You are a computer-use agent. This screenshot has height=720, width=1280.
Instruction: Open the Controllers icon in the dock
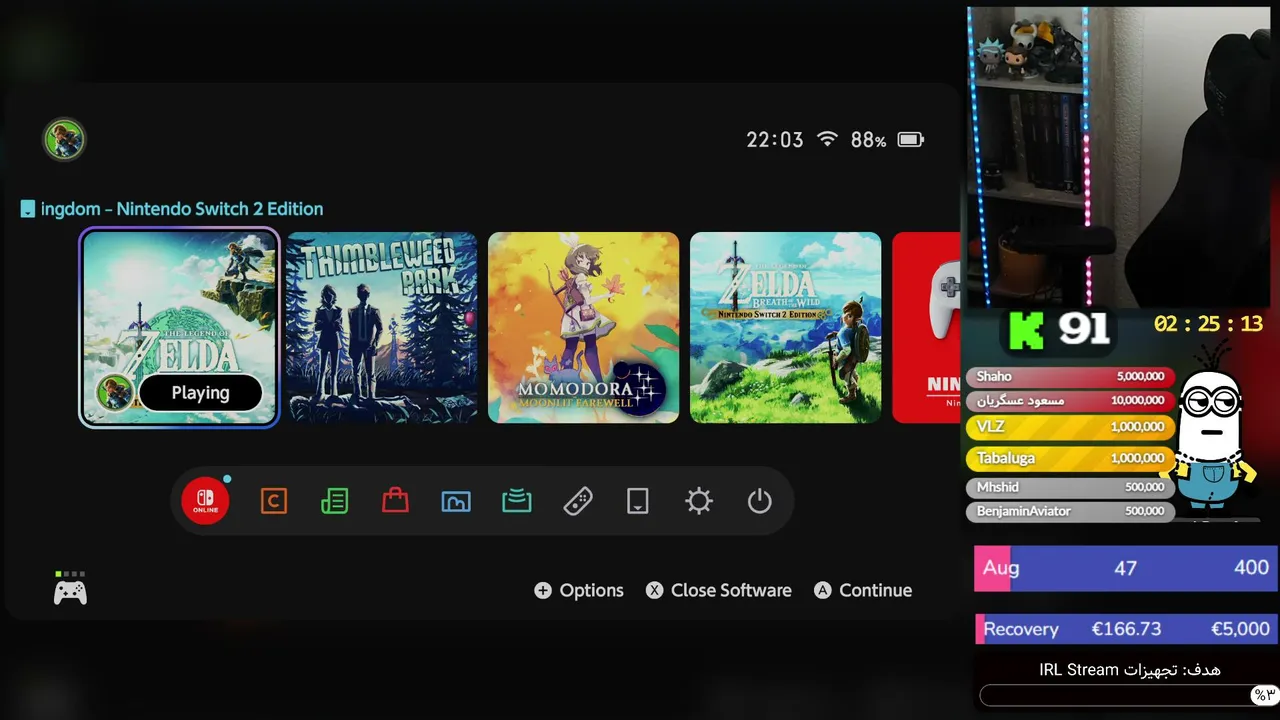tap(578, 501)
